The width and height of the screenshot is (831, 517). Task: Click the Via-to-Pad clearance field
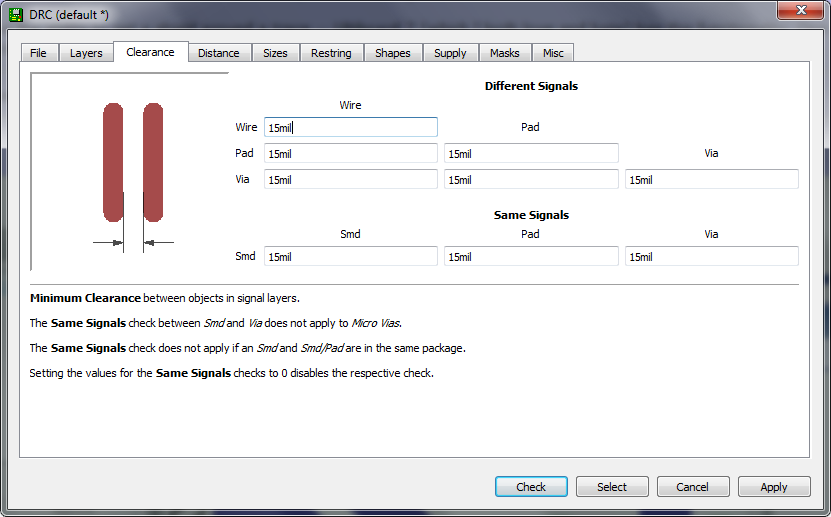(x=531, y=179)
